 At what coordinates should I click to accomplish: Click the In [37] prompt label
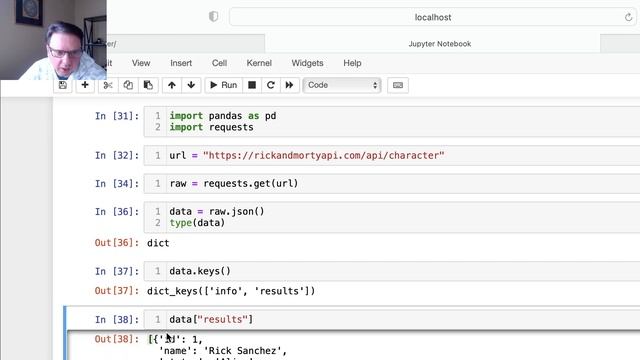pos(117,271)
